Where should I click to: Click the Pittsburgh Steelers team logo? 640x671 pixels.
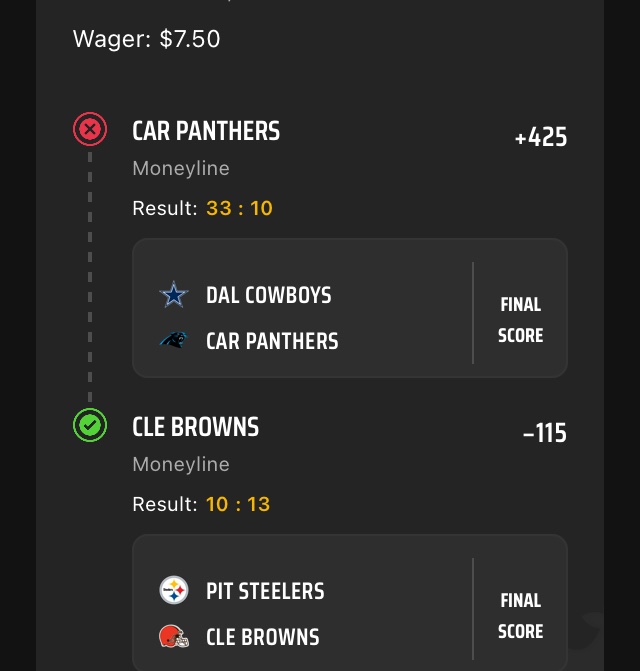tap(174, 591)
